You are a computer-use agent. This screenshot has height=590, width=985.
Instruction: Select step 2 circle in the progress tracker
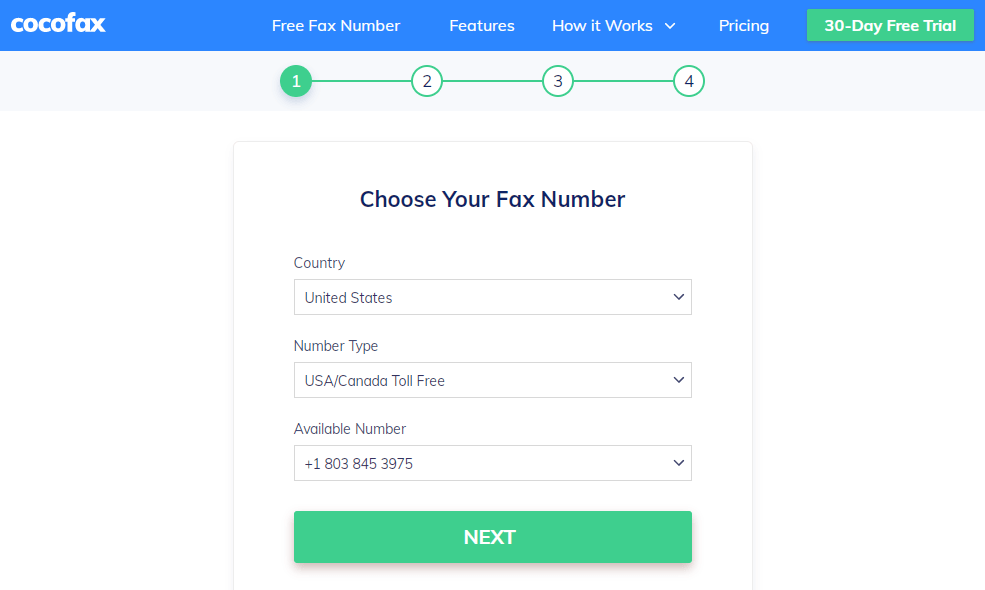427,81
